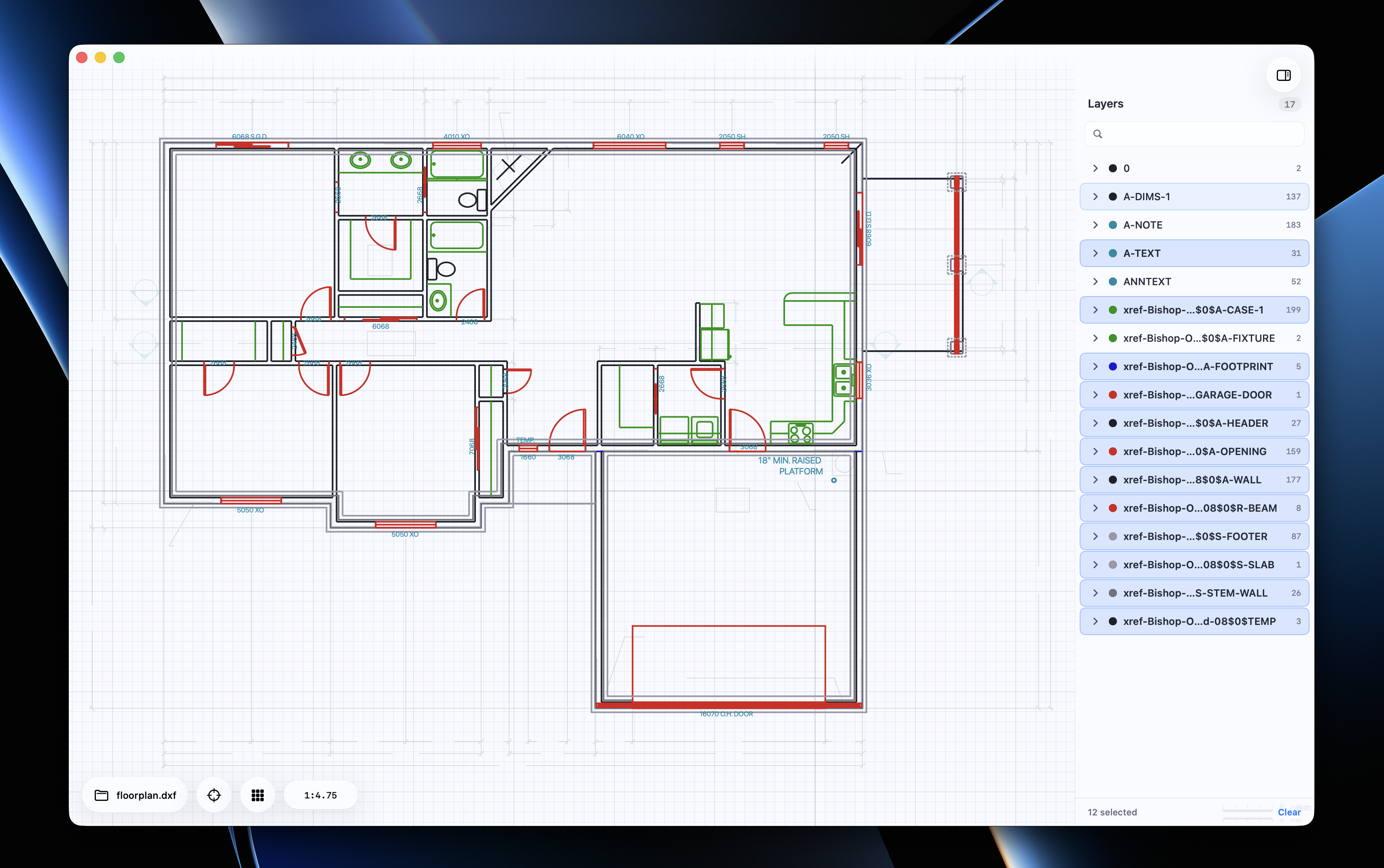
Task: Select the A-NOTE layer row
Action: (1194, 225)
